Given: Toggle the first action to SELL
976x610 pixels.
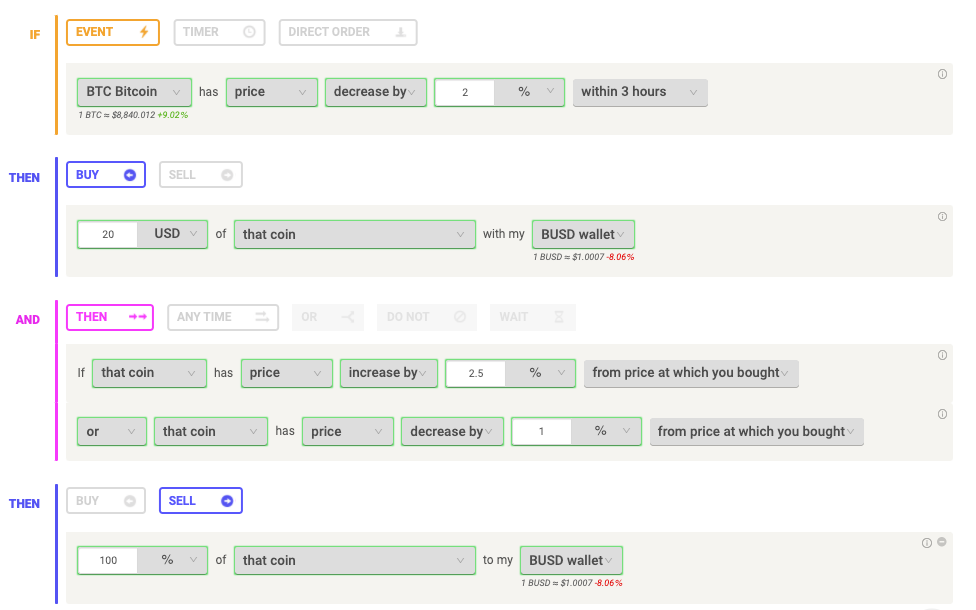Looking at the screenshot, I should pos(200,175).
